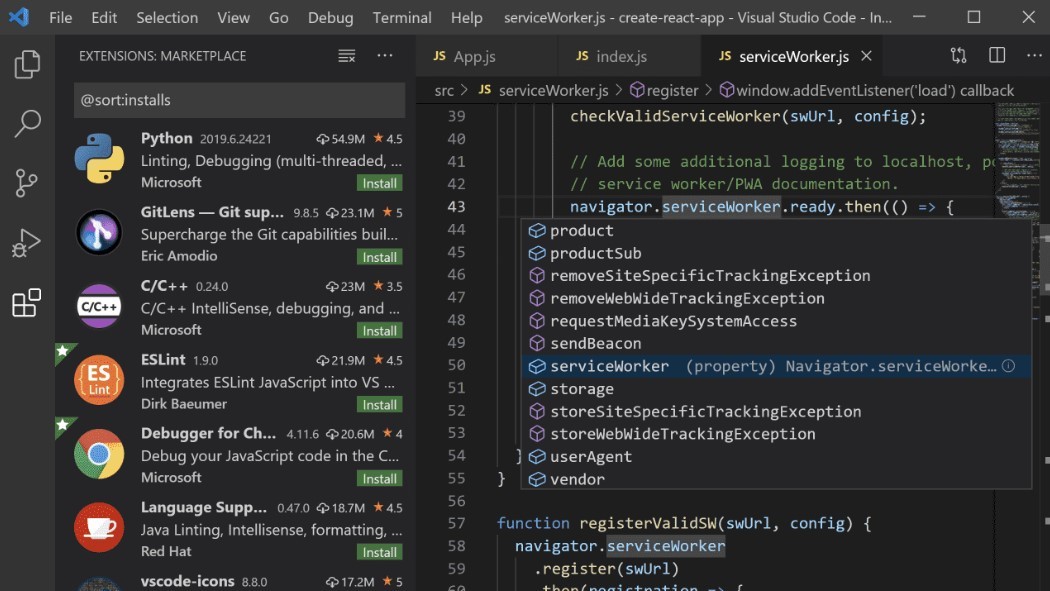Open the Explorer view

tap(26, 63)
